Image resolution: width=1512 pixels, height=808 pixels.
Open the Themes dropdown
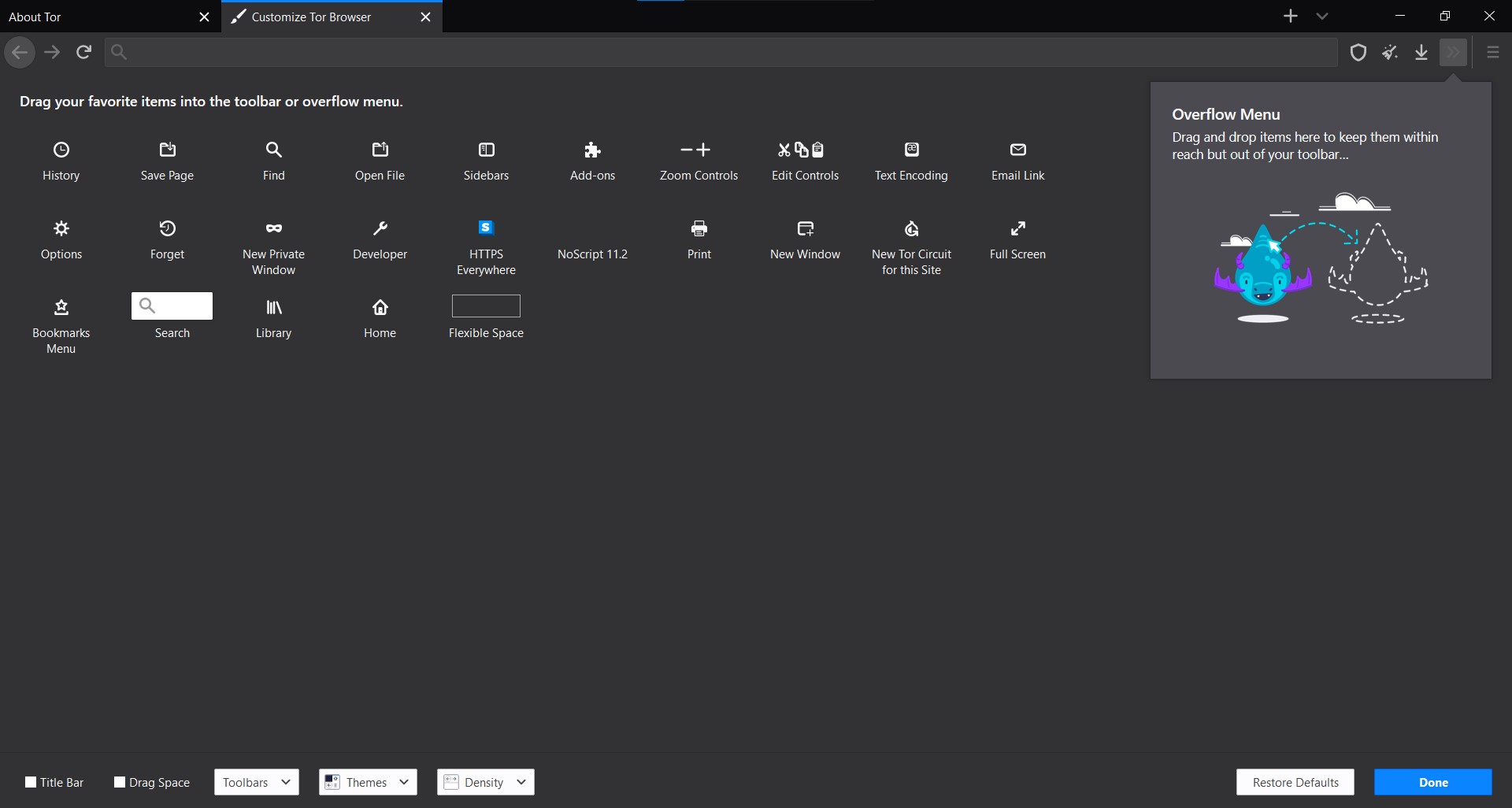[368, 782]
